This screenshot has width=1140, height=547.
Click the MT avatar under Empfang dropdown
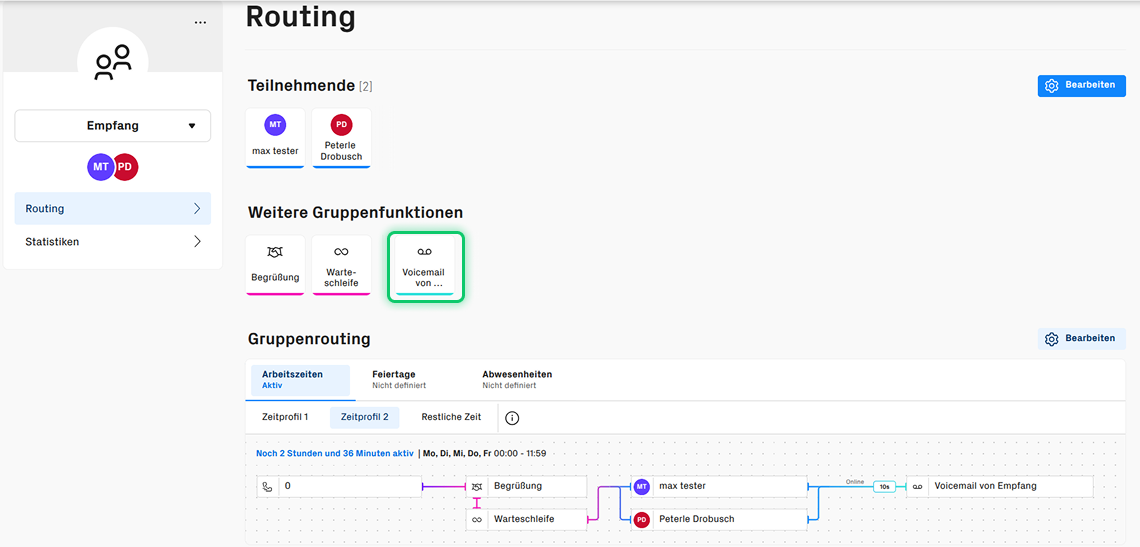point(100,167)
